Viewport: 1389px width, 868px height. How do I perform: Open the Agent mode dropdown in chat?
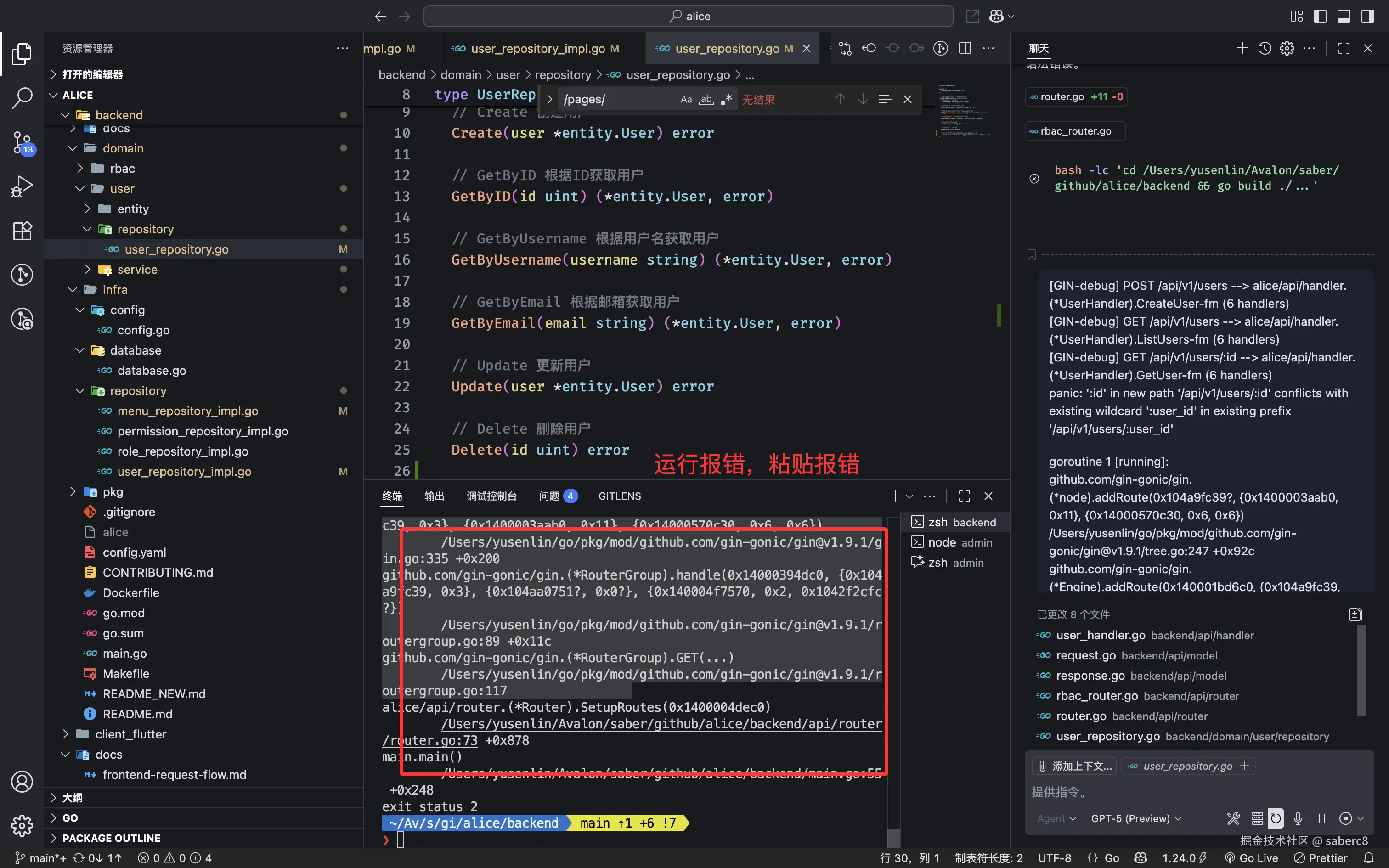[x=1056, y=818]
